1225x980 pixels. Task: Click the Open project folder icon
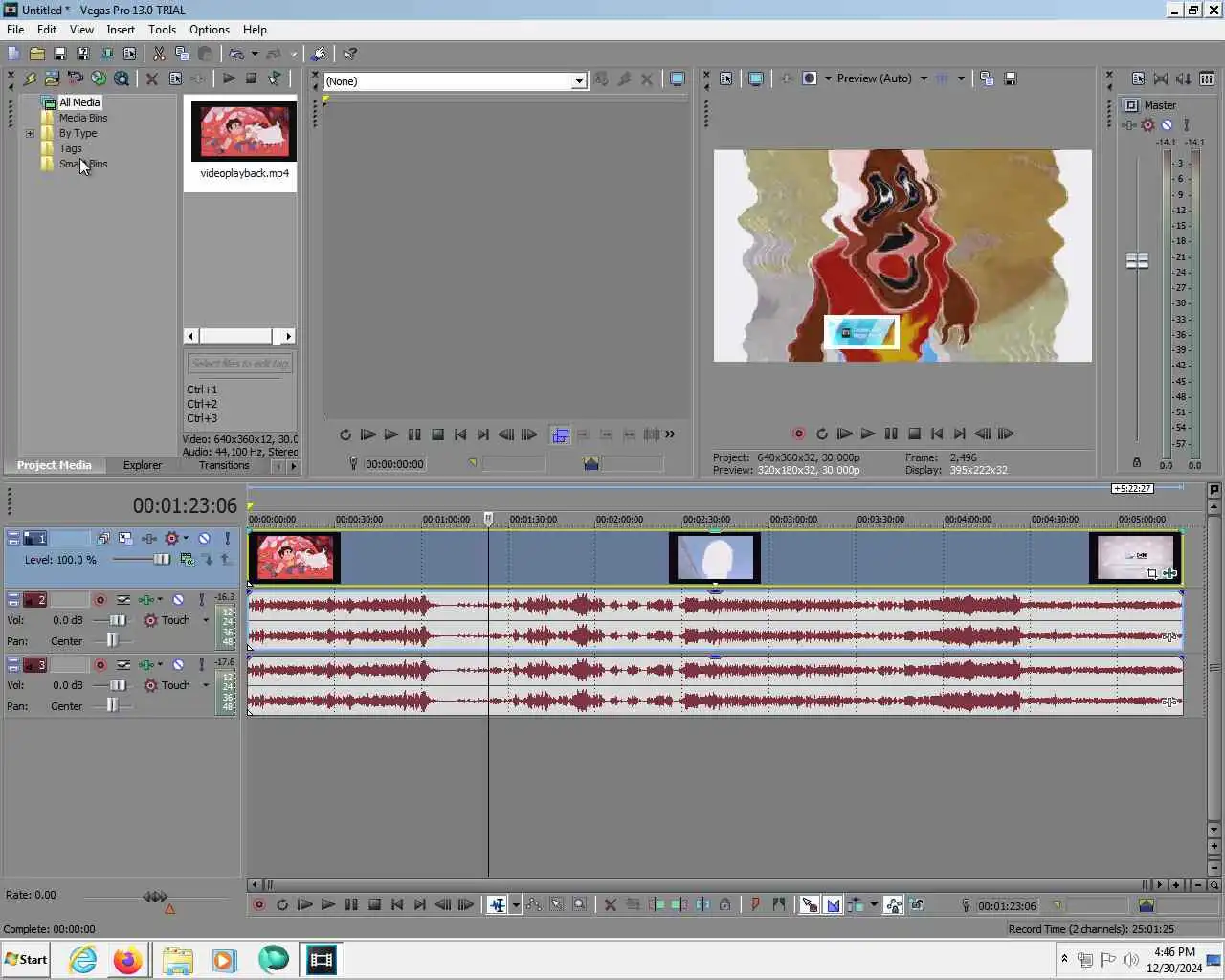36,54
